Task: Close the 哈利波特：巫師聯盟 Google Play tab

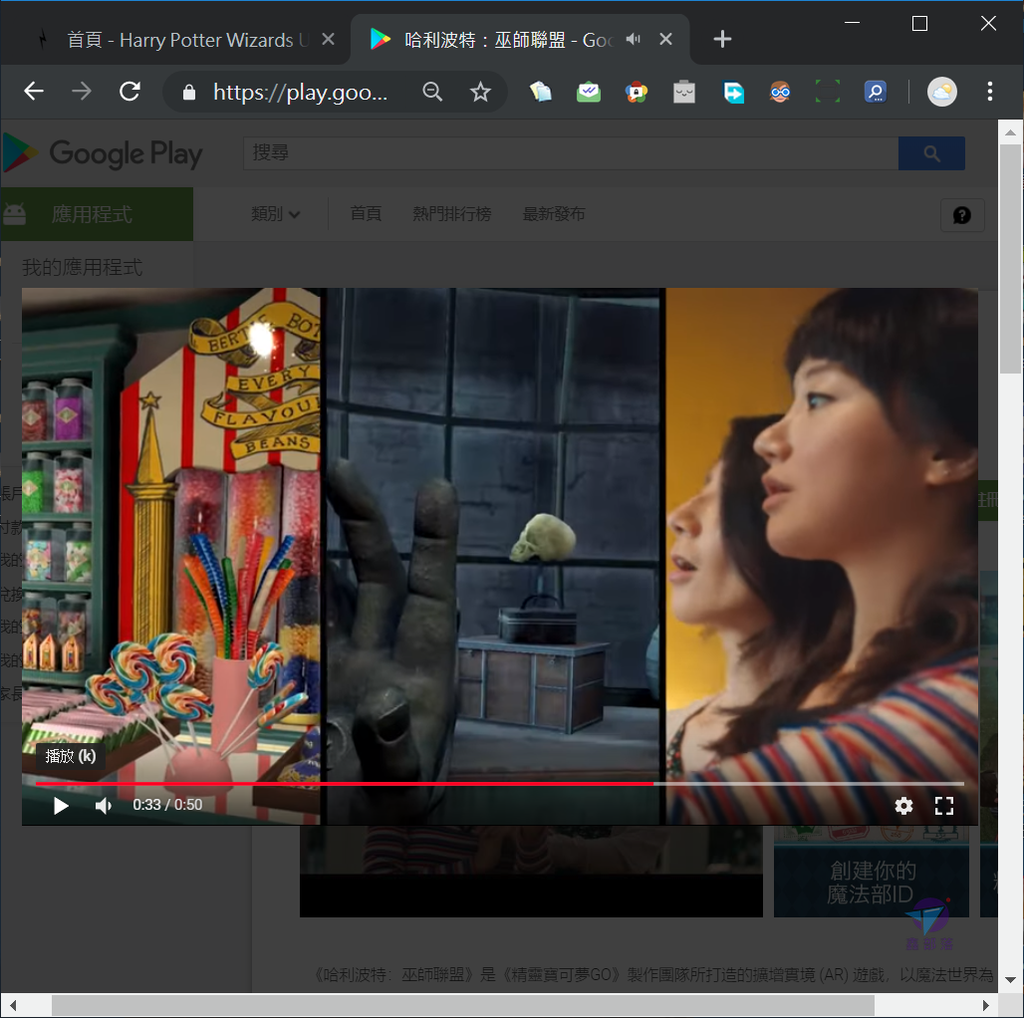Action: click(665, 39)
